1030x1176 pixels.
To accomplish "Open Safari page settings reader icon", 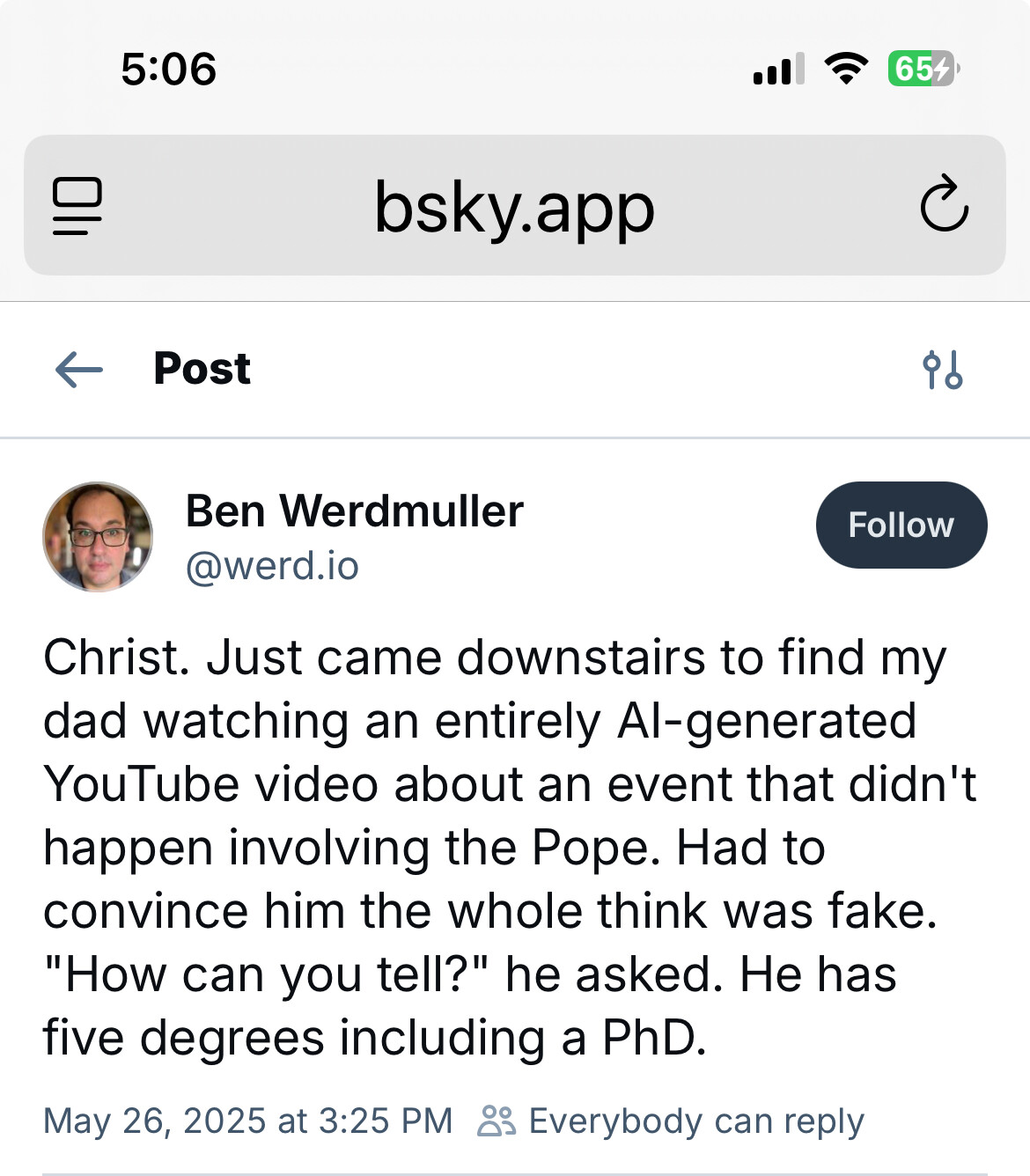I will point(77,206).
